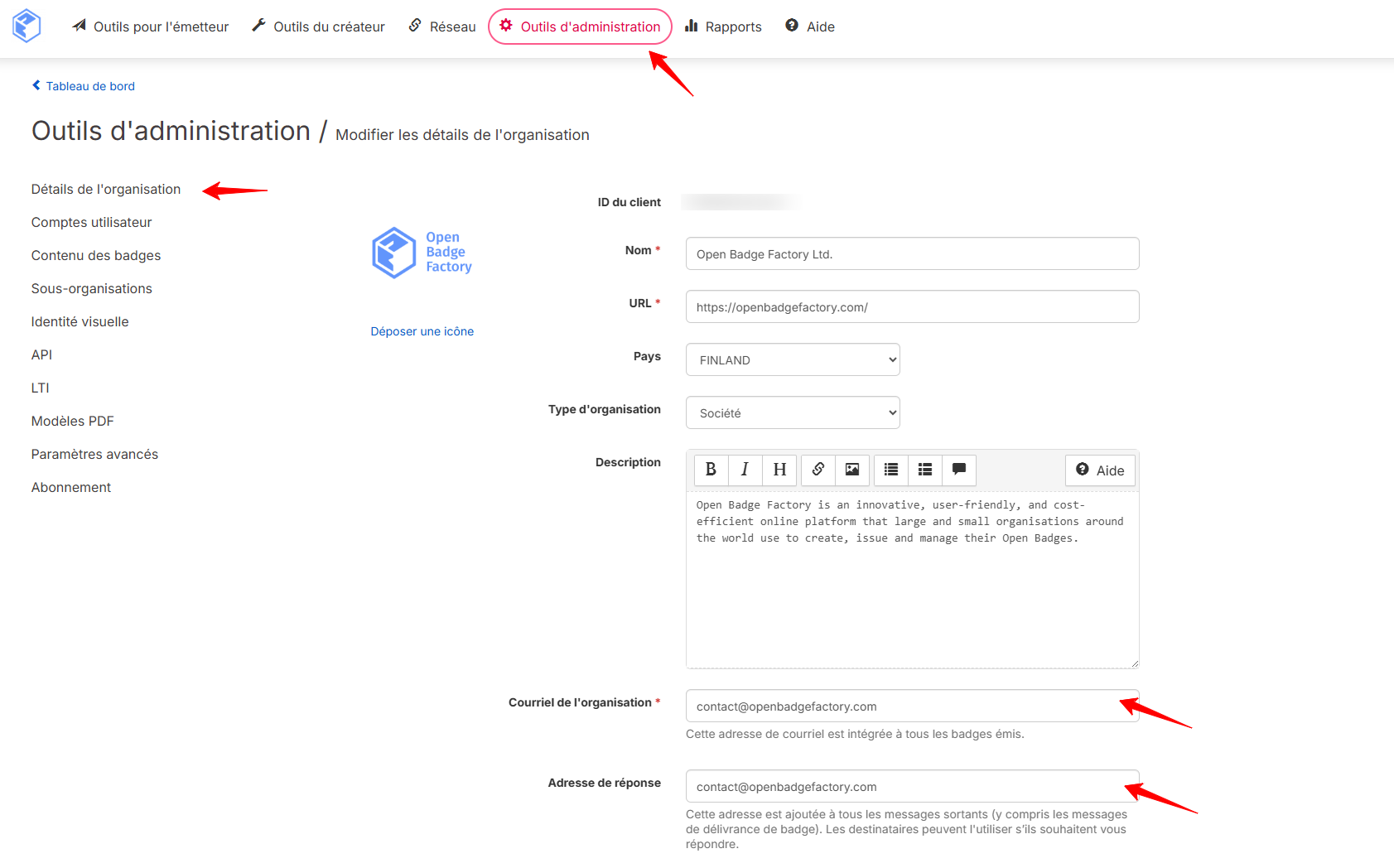
Task: Open the Type d'organisation dropdown
Action: tap(793, 412)
